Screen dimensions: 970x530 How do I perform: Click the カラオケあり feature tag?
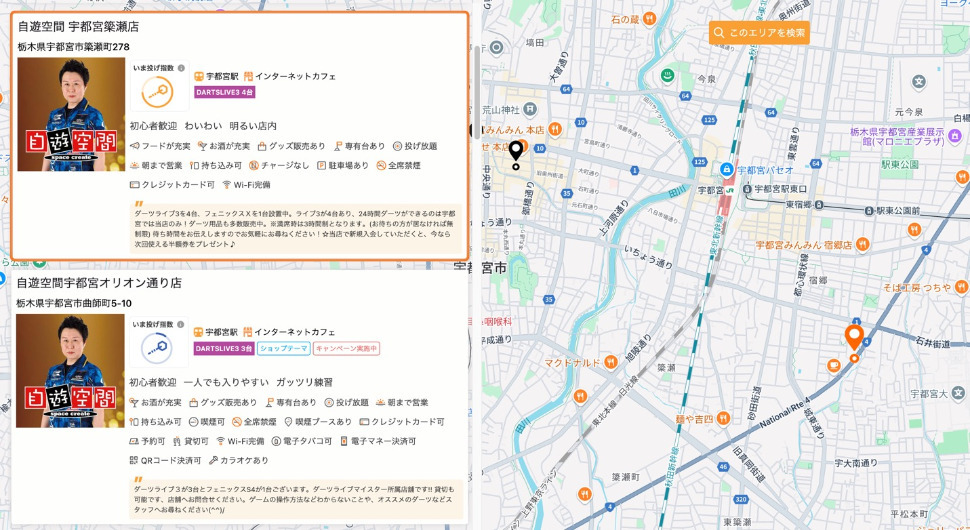[239, 460]
